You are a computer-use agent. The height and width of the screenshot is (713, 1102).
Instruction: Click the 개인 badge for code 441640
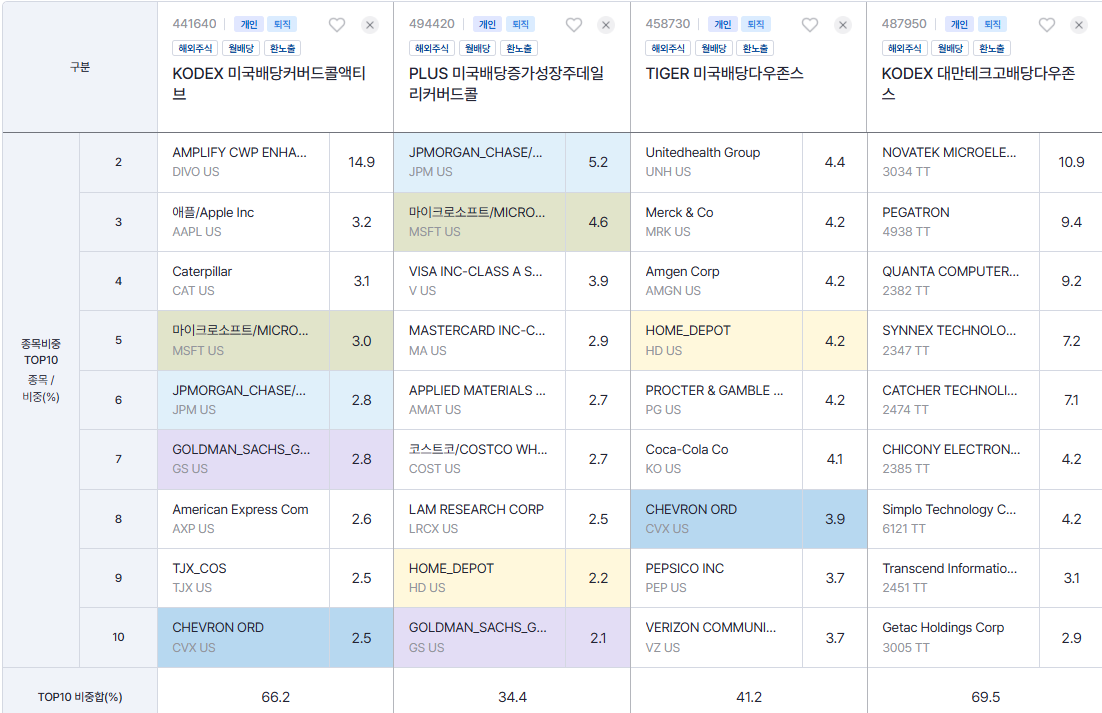(249, 24)
